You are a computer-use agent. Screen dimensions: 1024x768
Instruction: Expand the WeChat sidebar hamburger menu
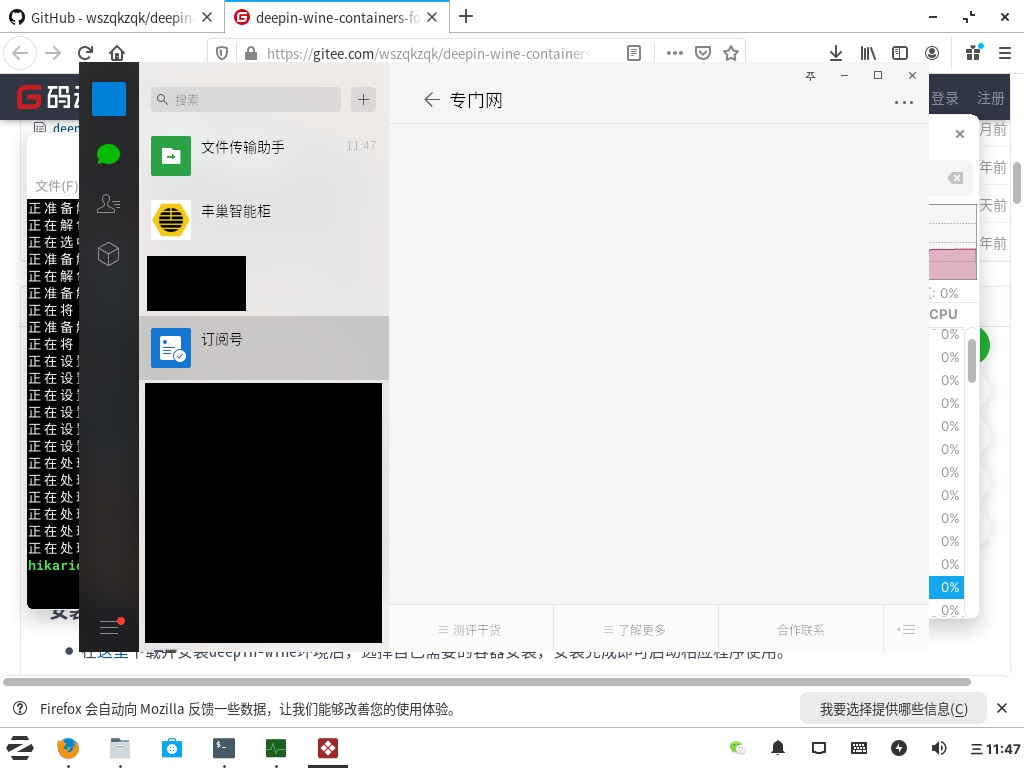tap(108, 627)
